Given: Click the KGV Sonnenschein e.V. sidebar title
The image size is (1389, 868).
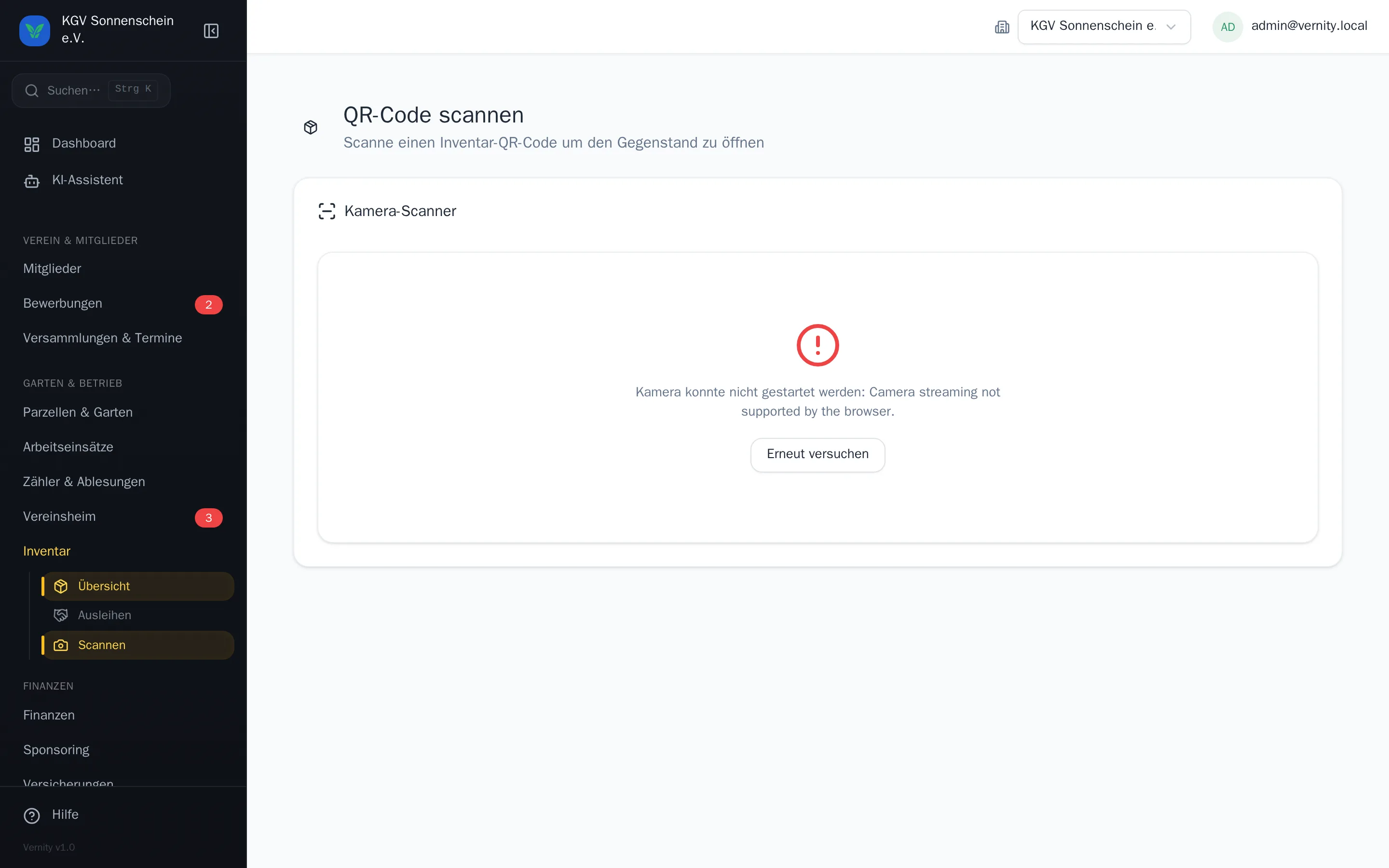Looking at the screenshot, I should click(118, 29).
